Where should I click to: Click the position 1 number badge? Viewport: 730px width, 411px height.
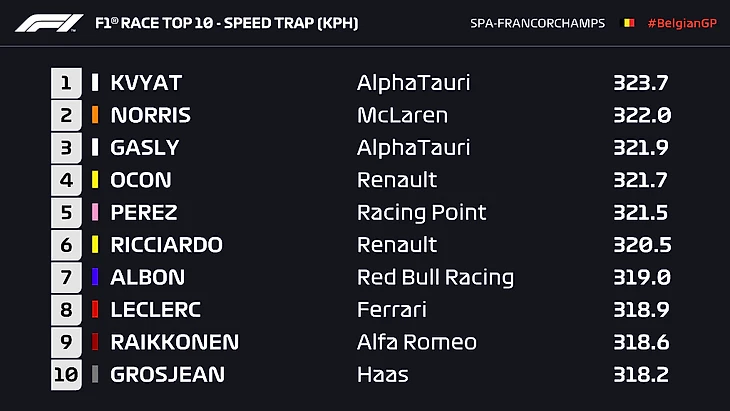click(66, 83)
